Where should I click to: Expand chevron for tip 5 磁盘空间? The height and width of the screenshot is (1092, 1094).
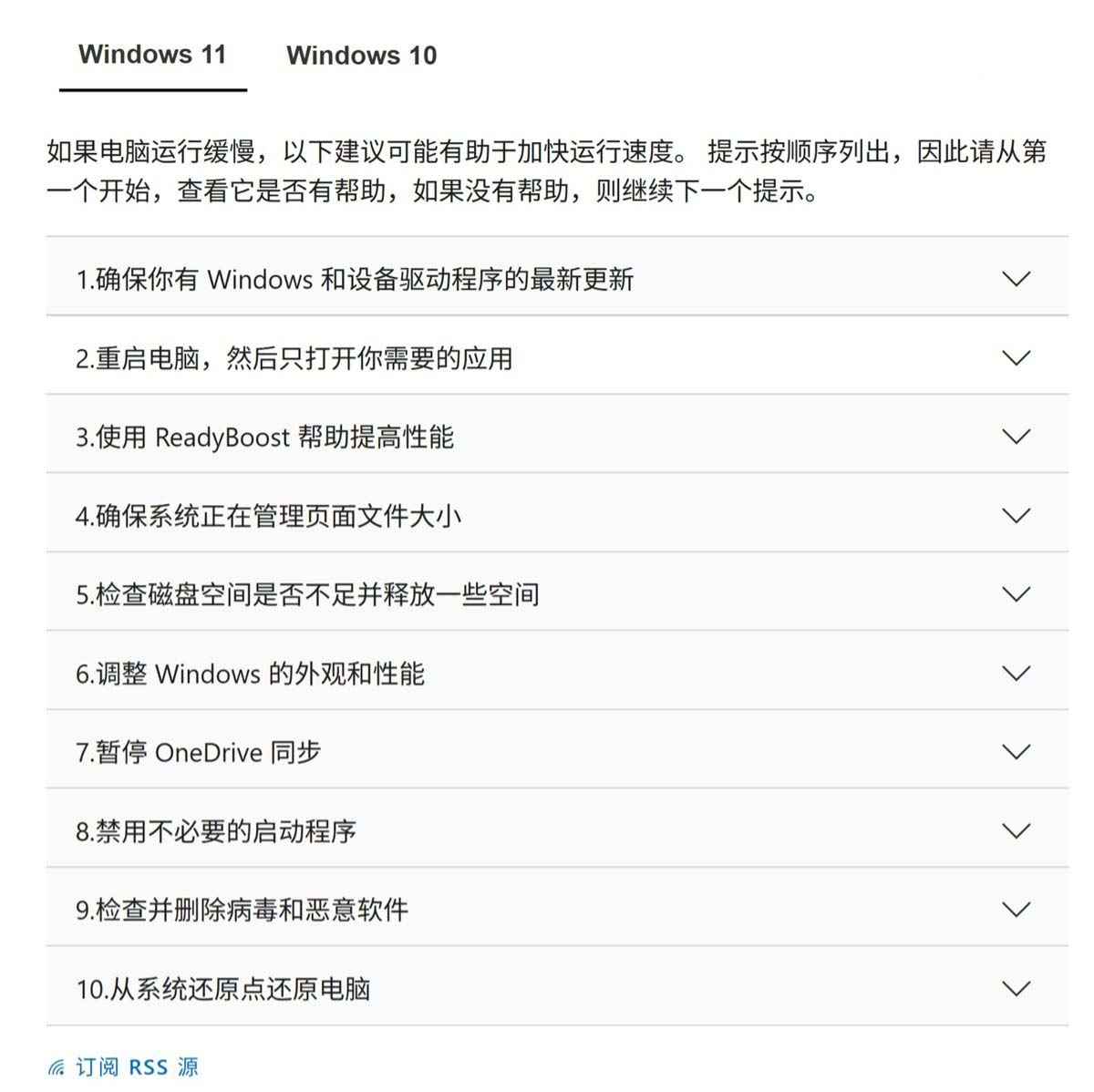coord(1016,594)
